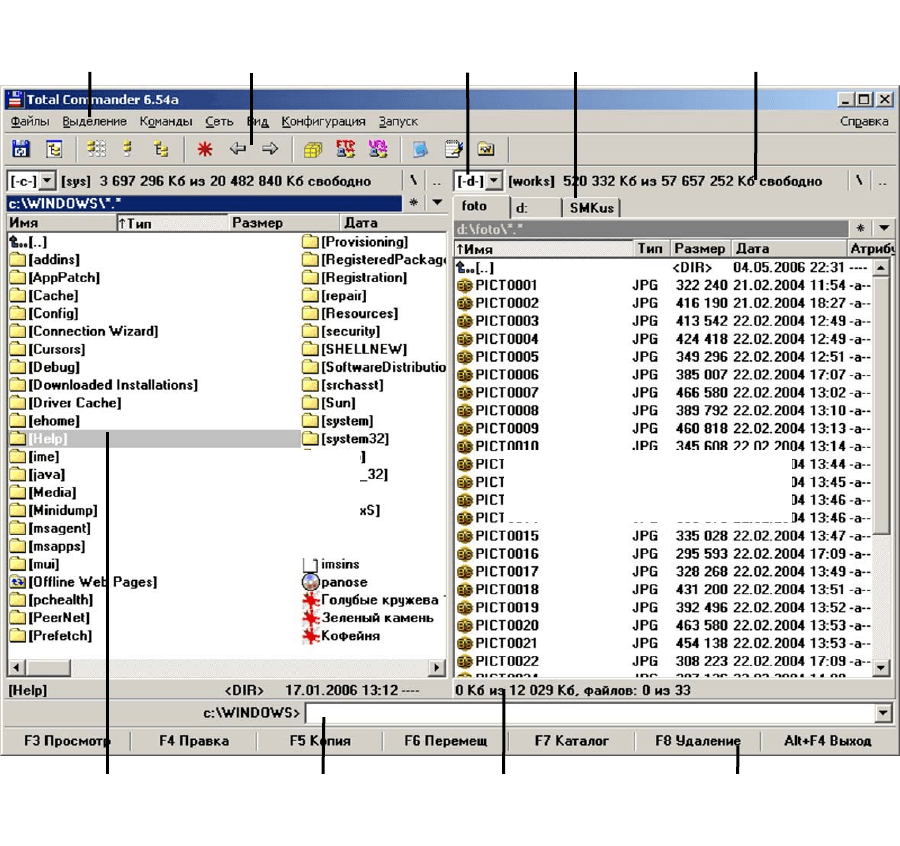Switch to the d: tab
This screenshot has width=900, height=846.
pos(536,208)
